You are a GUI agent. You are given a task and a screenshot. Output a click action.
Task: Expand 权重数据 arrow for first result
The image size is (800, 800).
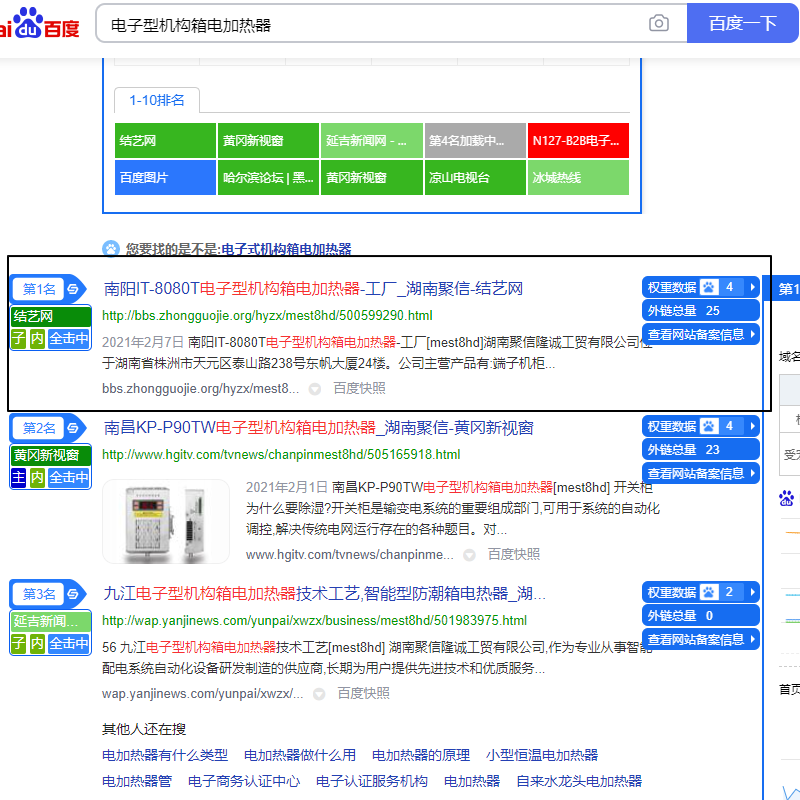[753, 287]
